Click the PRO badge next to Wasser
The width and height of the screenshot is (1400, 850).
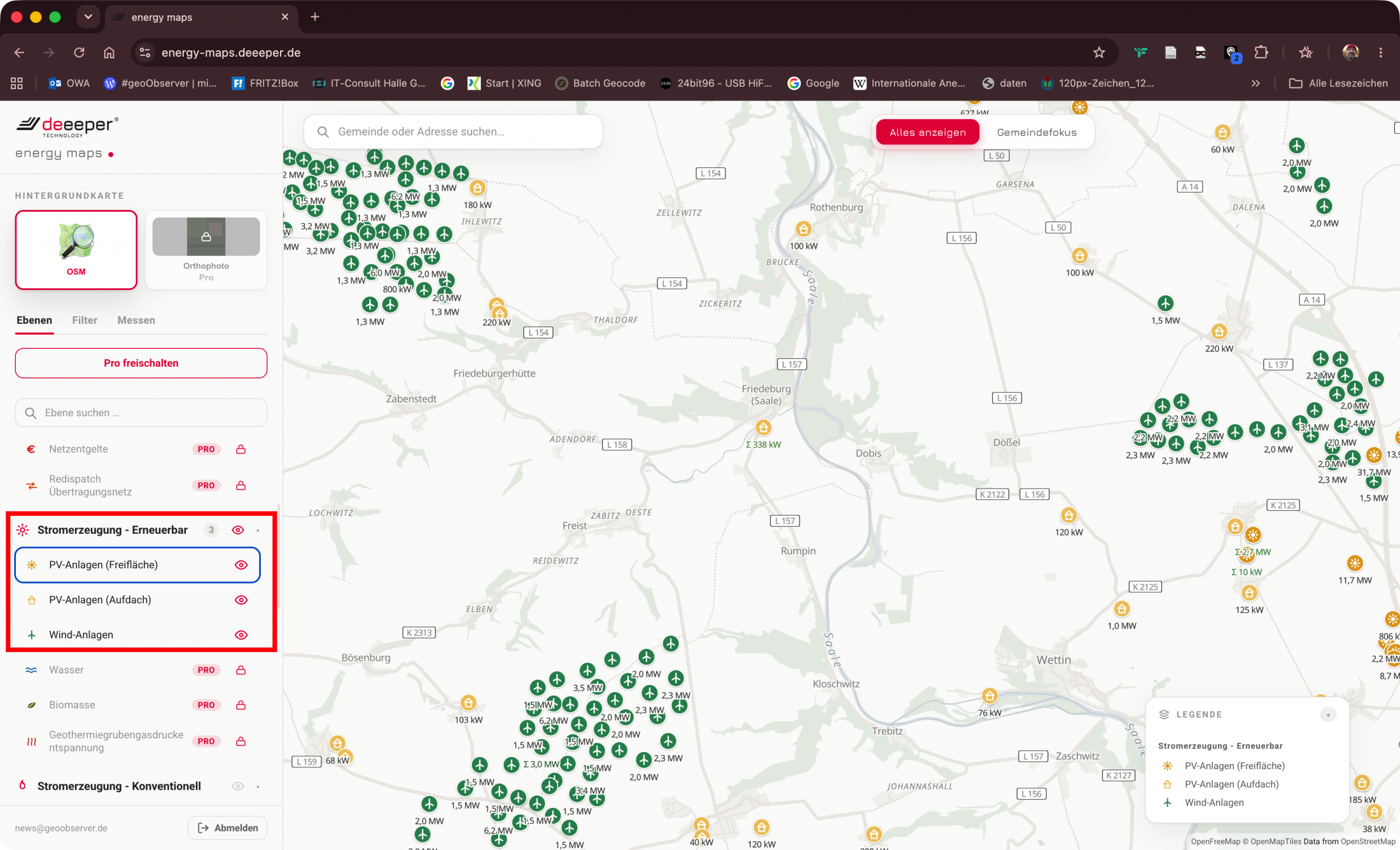point(206,671)
